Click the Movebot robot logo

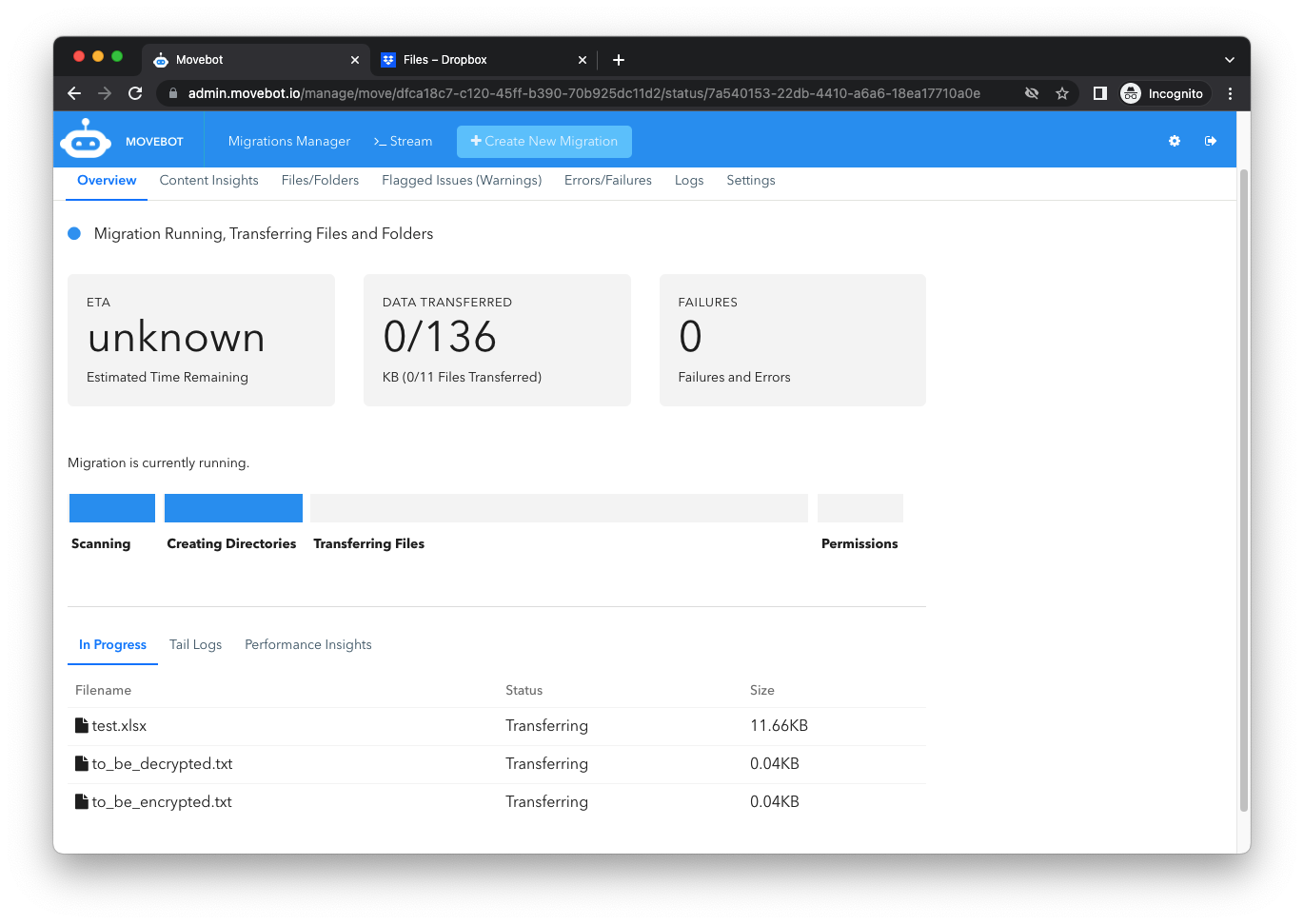(86, 140)
